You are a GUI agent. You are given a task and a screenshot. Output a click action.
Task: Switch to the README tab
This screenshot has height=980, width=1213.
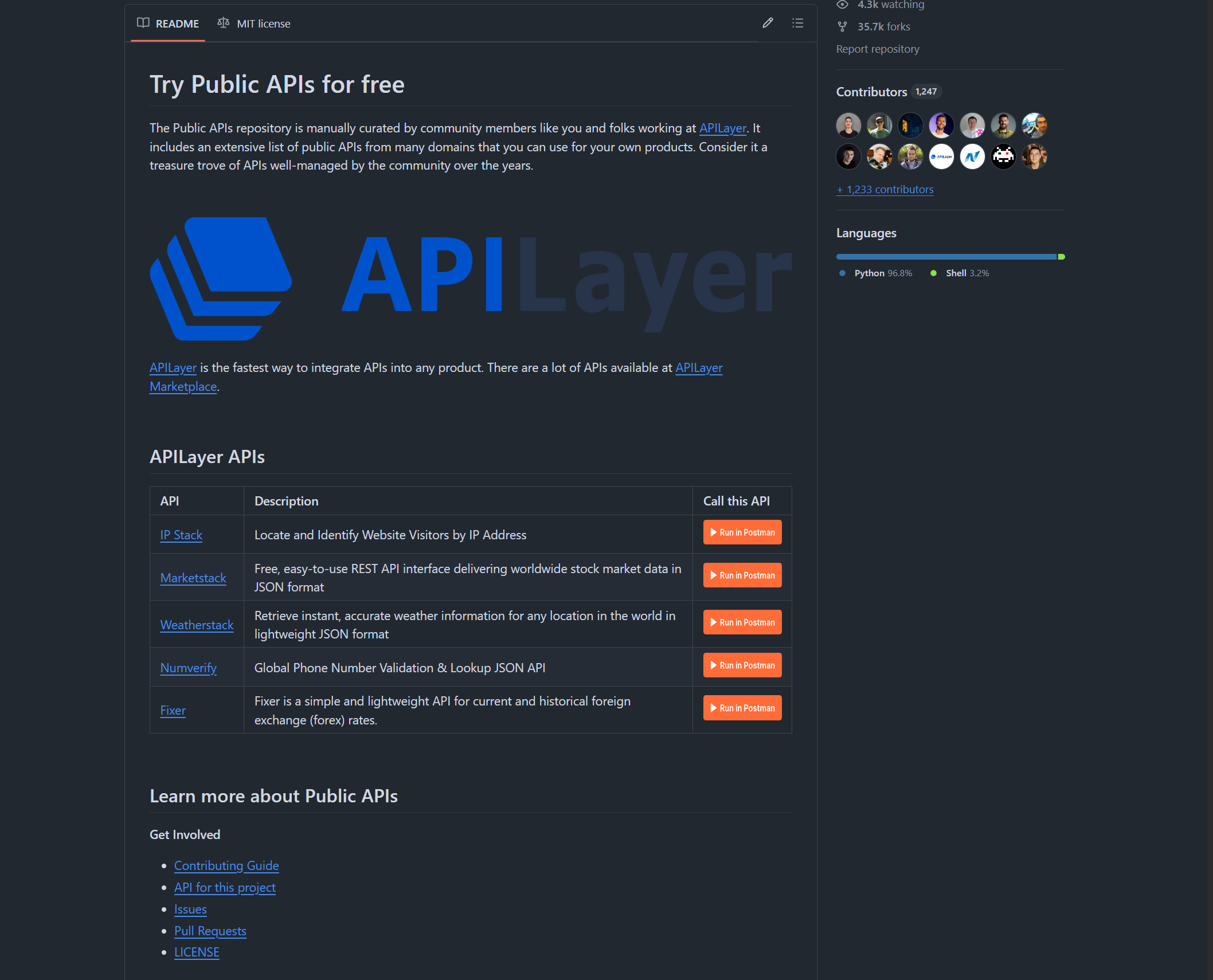168,23
